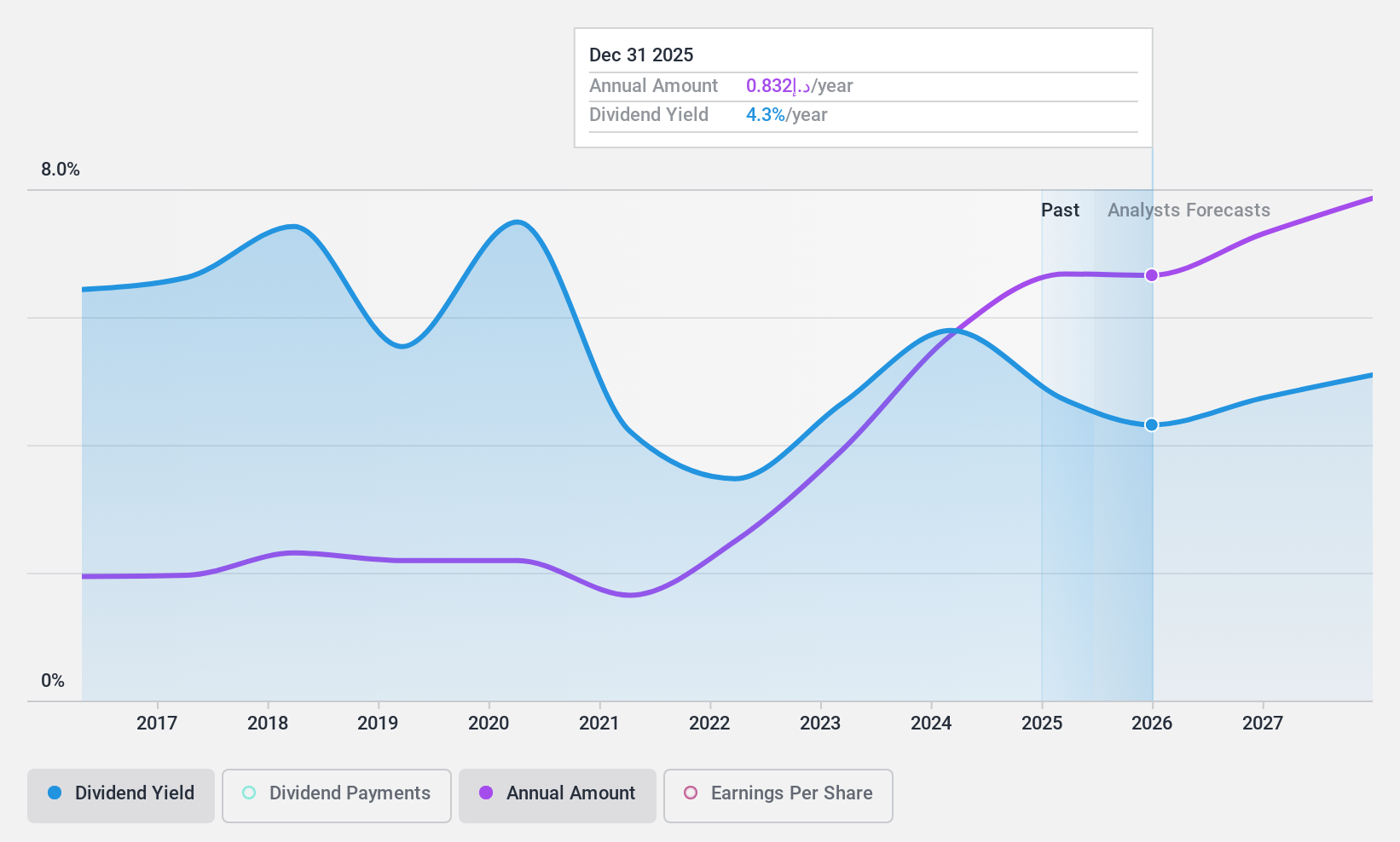
Task: Click the tooltip's Annual Amount row label
Action: point(653,86)
